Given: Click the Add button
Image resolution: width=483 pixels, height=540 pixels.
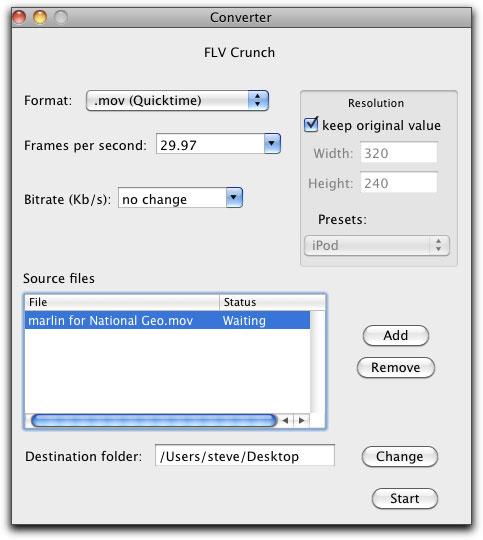Looking at the screenshot, I should pos(396,335).
